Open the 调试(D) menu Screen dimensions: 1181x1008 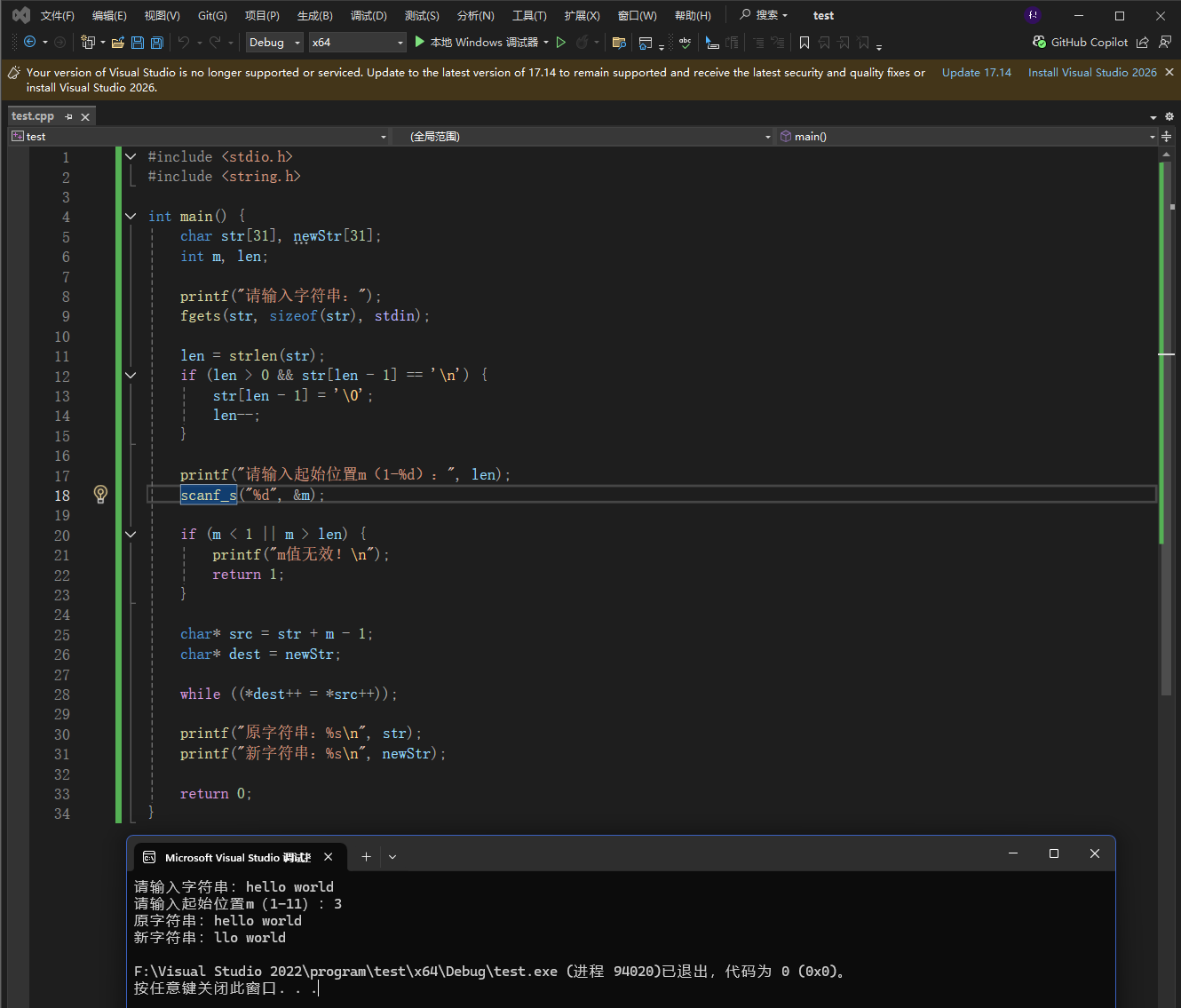click(369, 15)
